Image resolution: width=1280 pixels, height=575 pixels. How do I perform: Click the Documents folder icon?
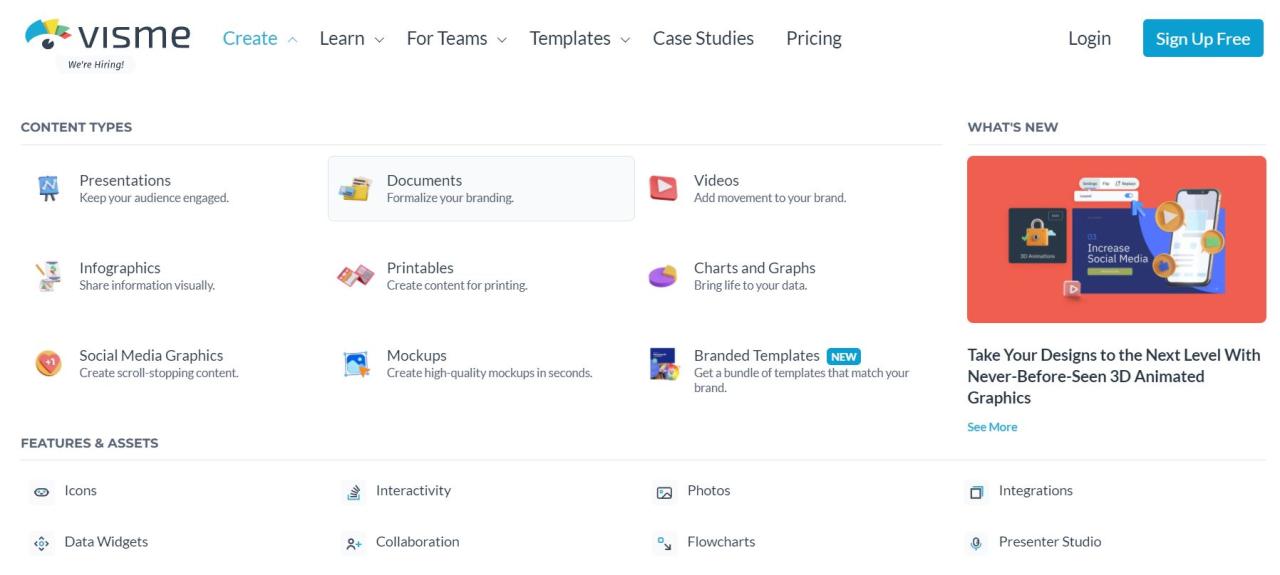(x=355, y=188)
